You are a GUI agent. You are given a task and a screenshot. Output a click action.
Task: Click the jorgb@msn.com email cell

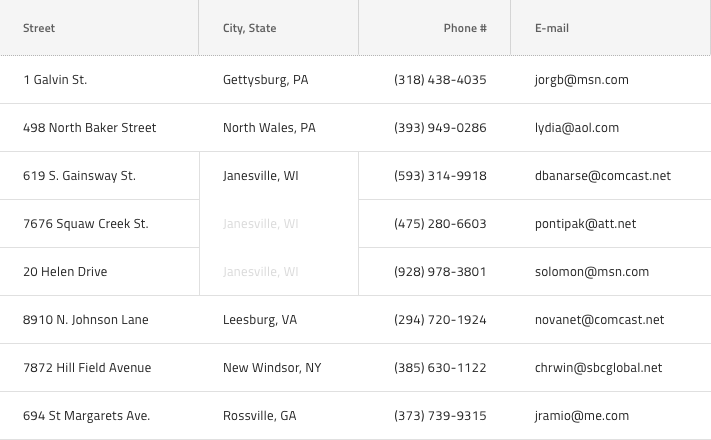(x=582, y=80)
